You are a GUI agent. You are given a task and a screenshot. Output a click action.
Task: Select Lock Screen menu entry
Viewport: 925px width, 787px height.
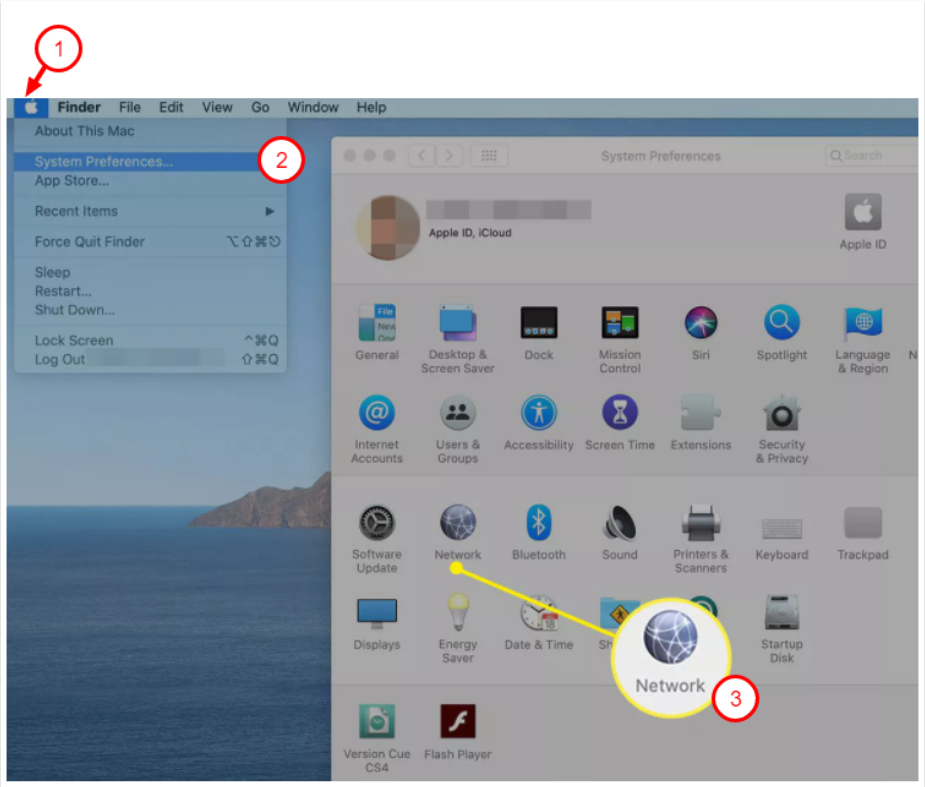150,340
